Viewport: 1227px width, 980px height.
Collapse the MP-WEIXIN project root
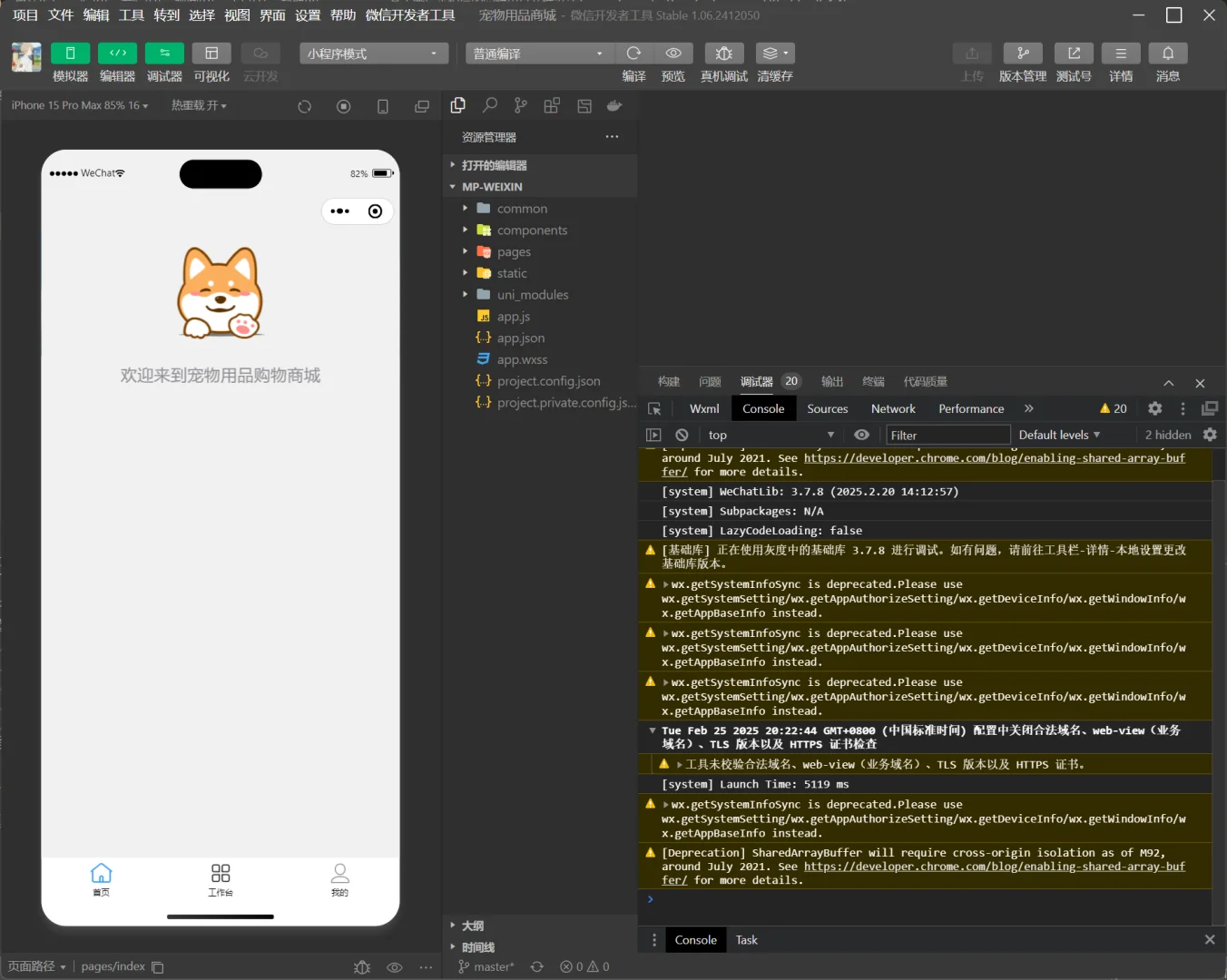pos(540,187)
